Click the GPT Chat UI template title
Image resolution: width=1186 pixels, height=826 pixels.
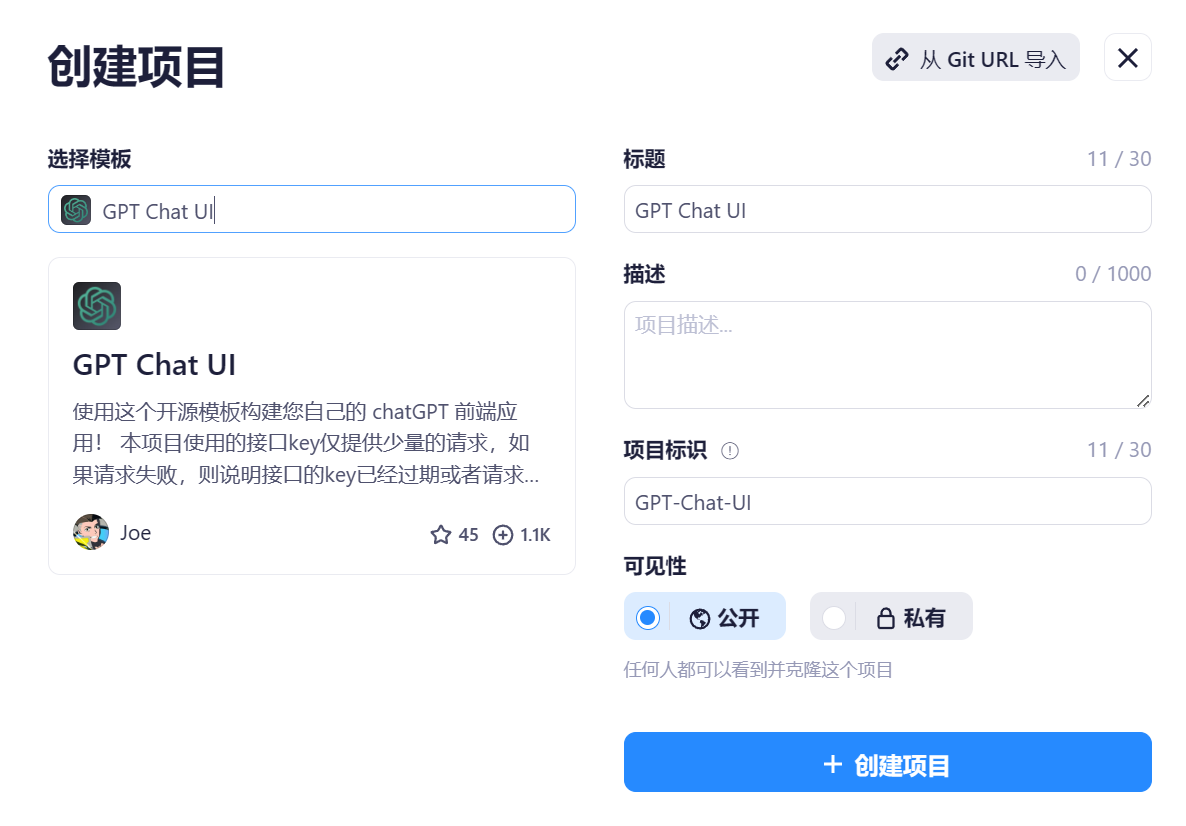coord(155,365)
